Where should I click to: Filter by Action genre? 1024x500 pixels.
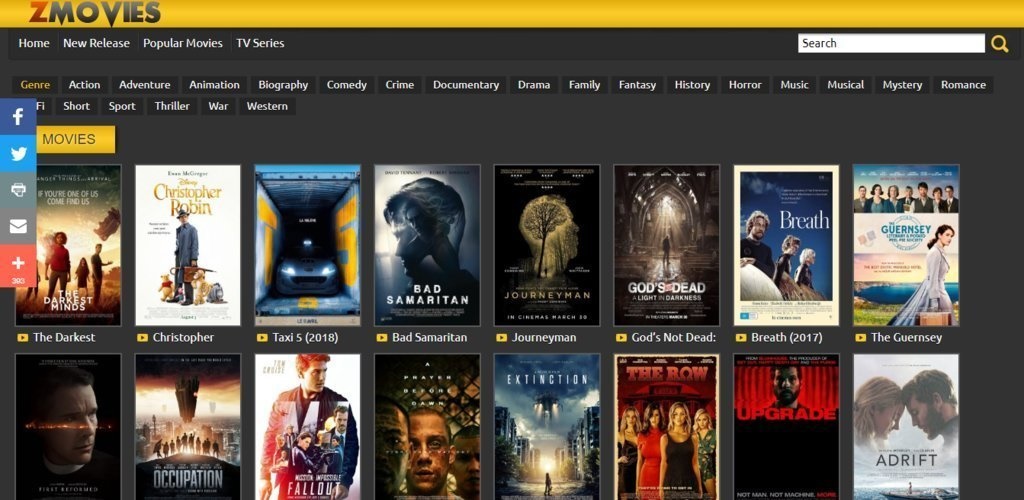[84, 85]
